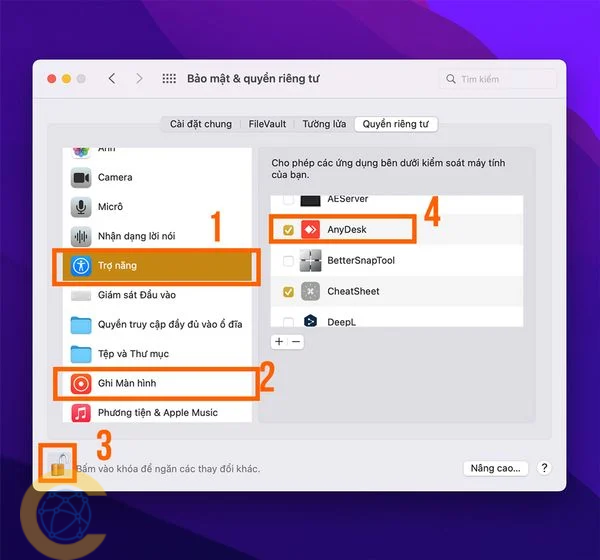Select the Ghi Màn hình label
This screenshot has width=600, height=560.
coord(127,383)
